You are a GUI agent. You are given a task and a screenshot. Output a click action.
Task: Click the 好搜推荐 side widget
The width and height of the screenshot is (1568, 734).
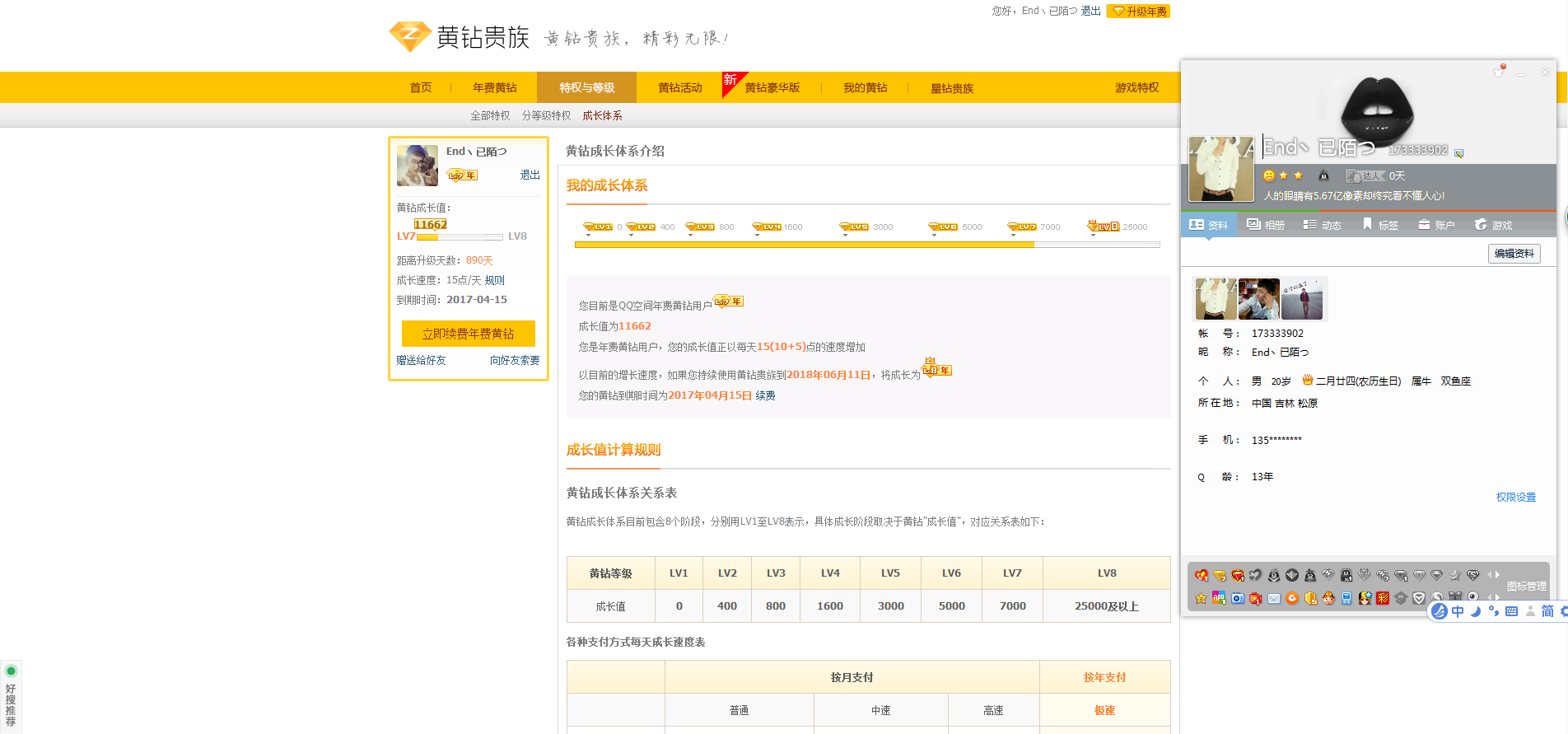[x=11, y=697]
